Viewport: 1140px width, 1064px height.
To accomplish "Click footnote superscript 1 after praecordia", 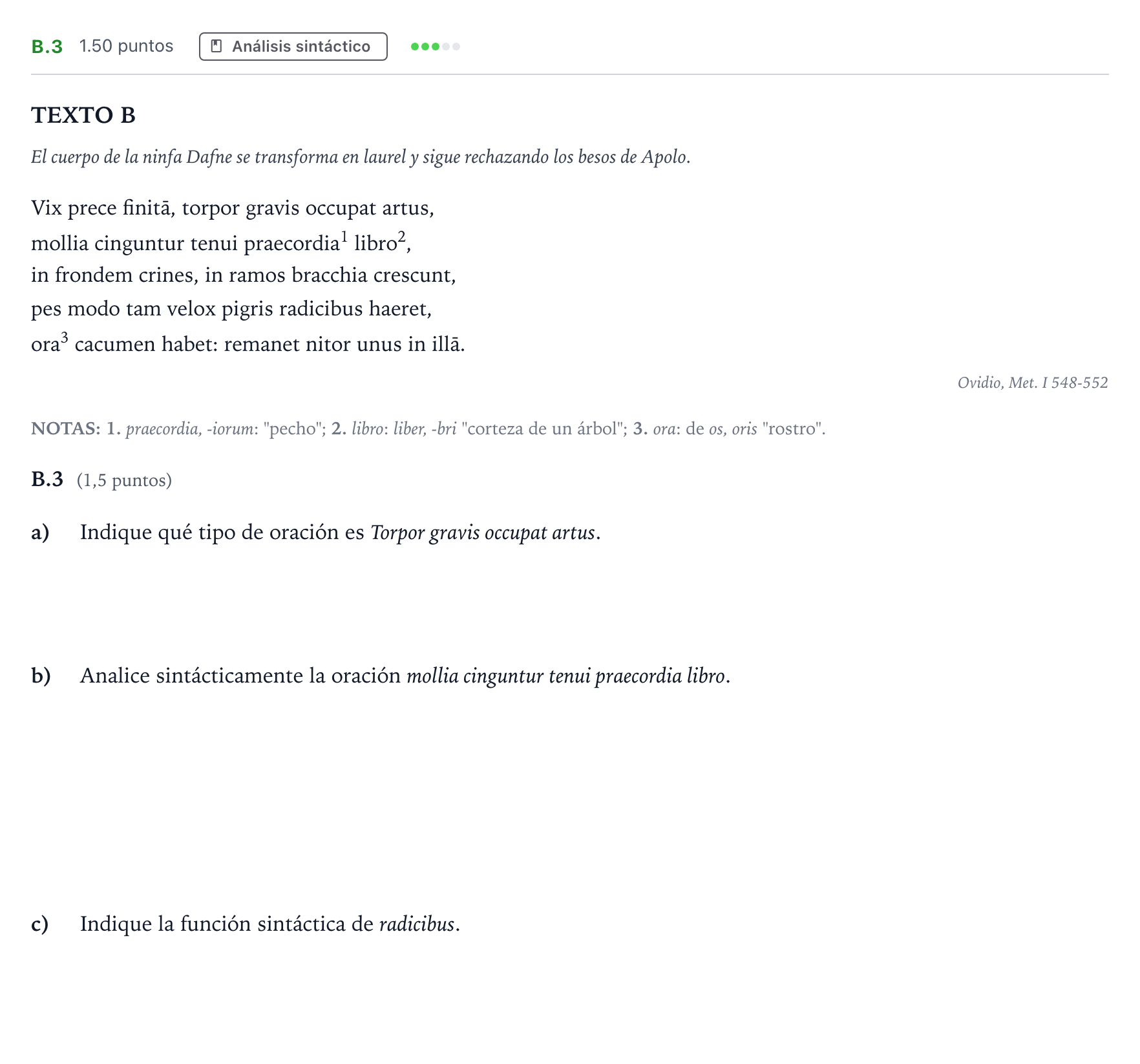I will (x=344, y=236).
